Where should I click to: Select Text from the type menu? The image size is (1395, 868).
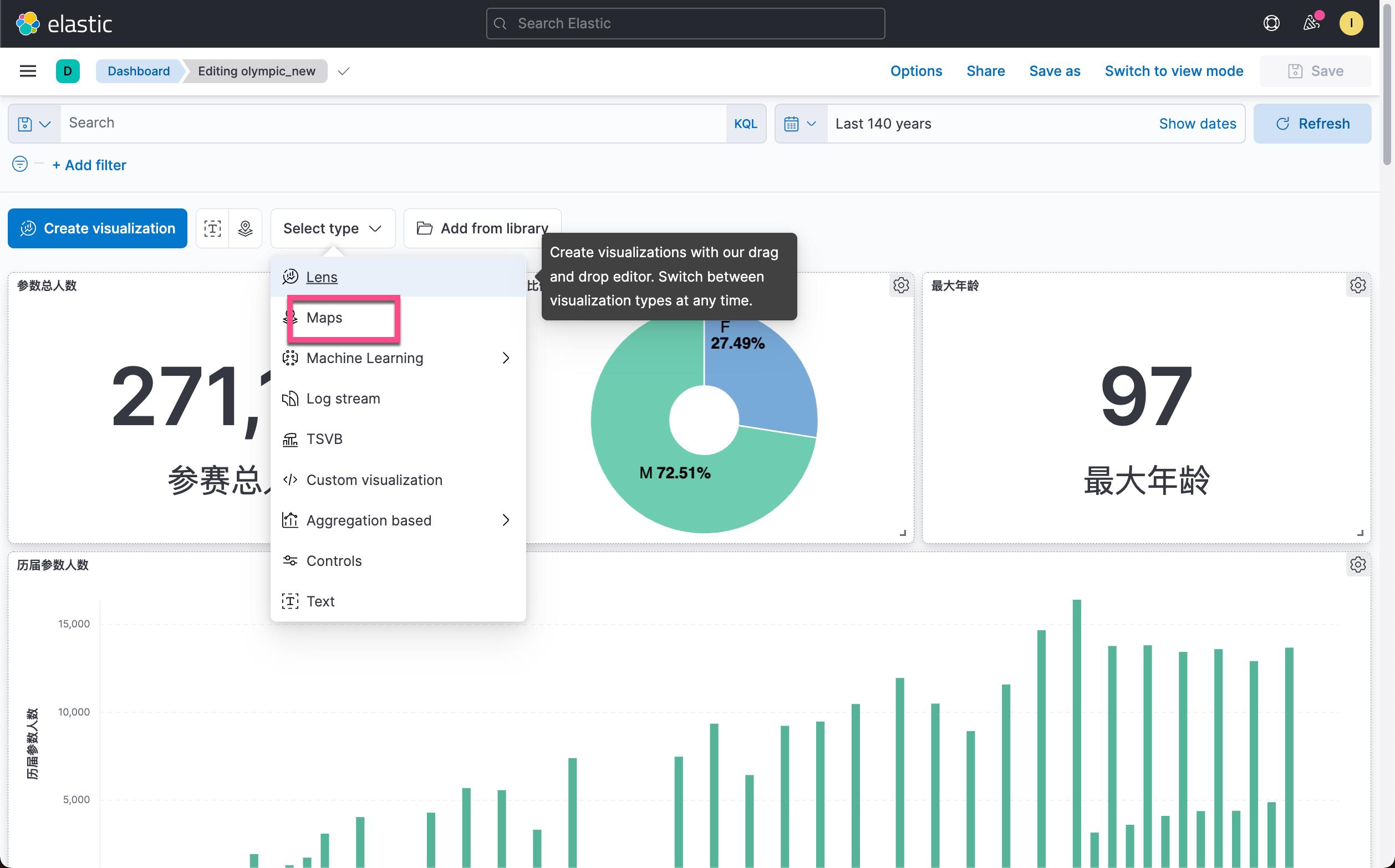(x=398, y=601)
